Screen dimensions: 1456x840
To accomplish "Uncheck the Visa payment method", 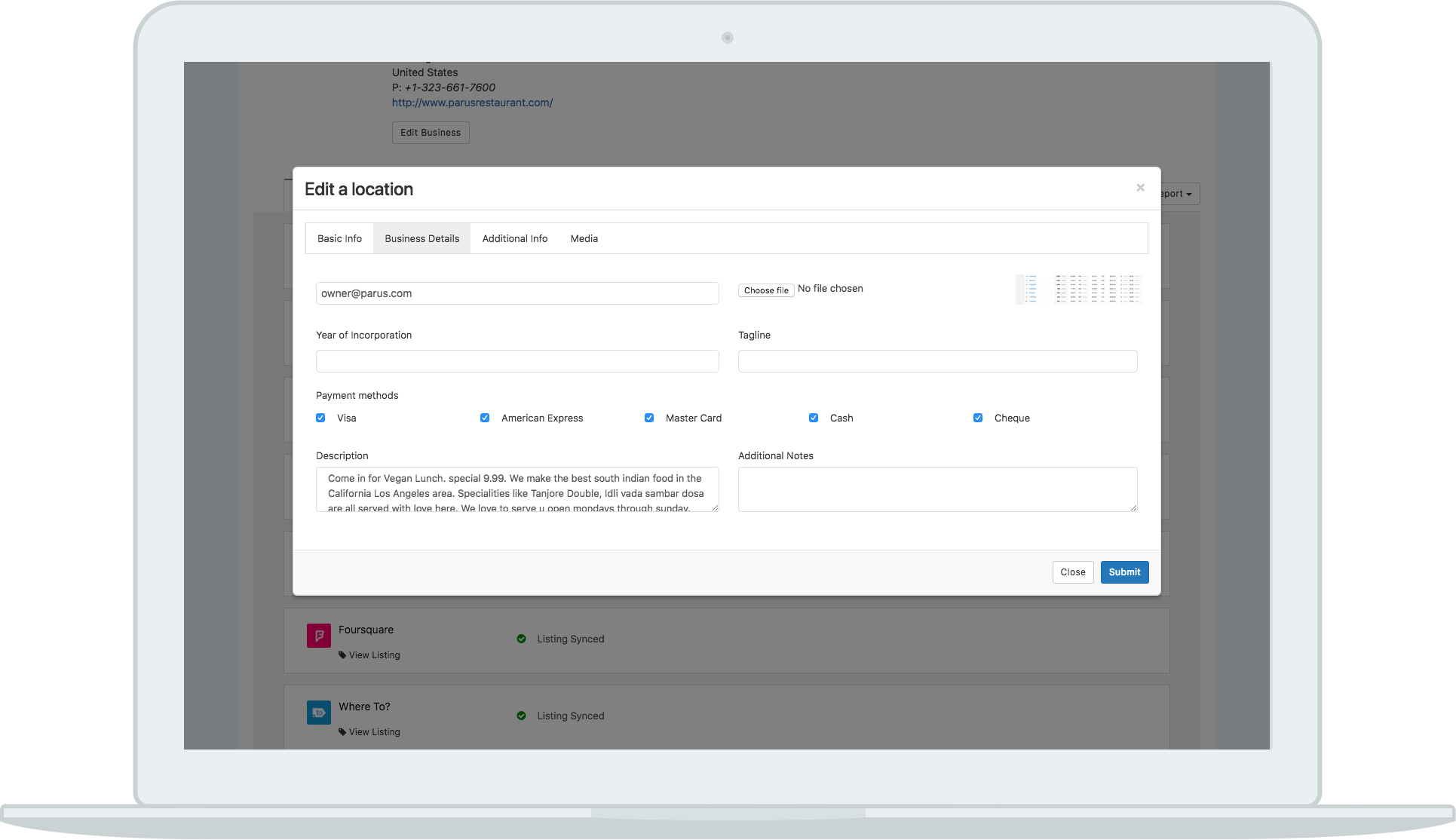I will pyautogui.click(x=320, y=418).
